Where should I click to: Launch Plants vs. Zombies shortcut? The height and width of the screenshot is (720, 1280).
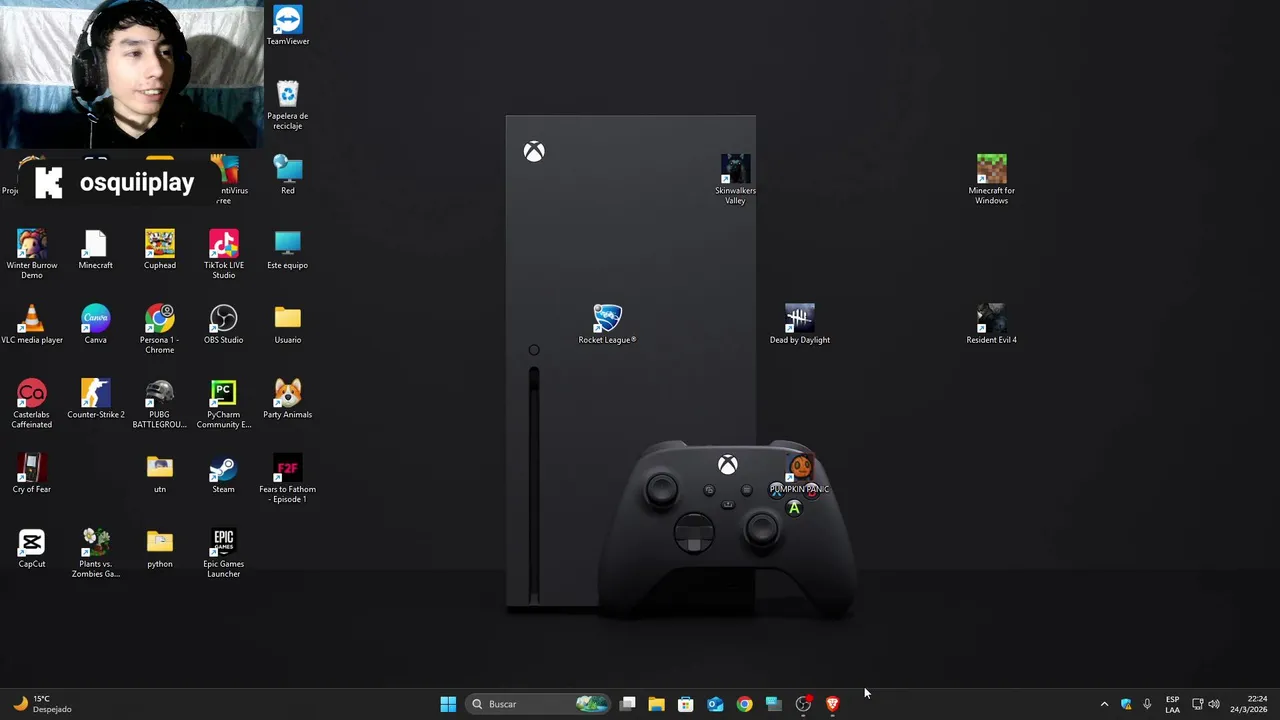click(x=95, y=553)
